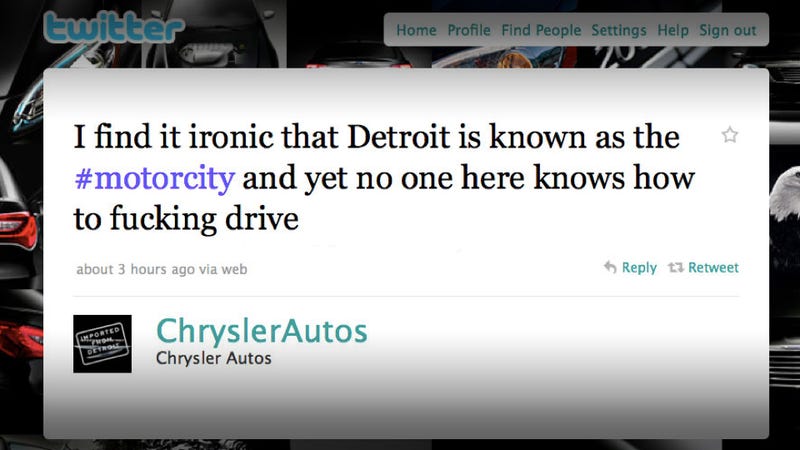Viewport: 800px width, 450px height.
Task: Favorite the tweet with the star icon
Action: pyautogui.click(x=730, y=135)
